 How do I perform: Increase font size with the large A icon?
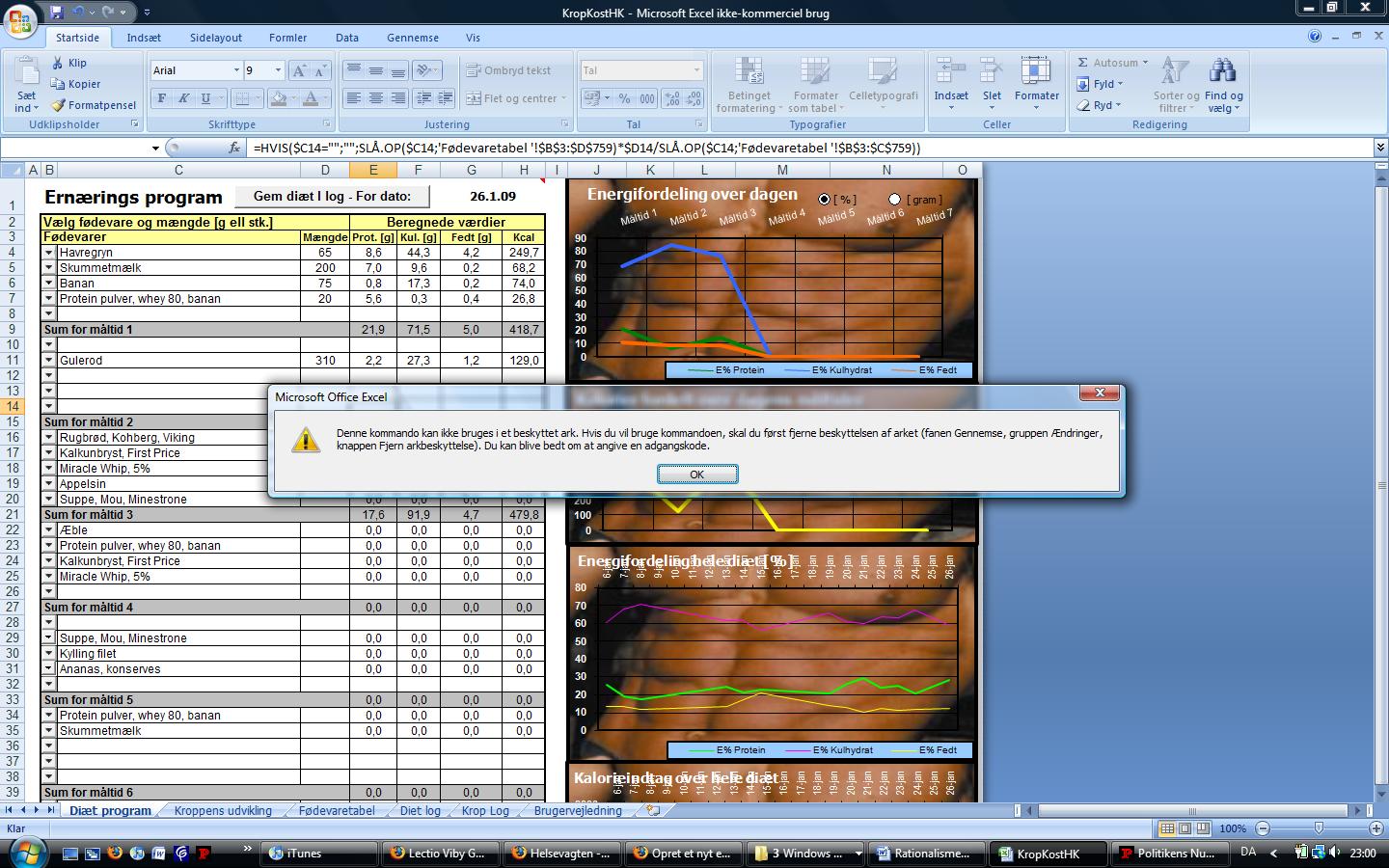300,70
